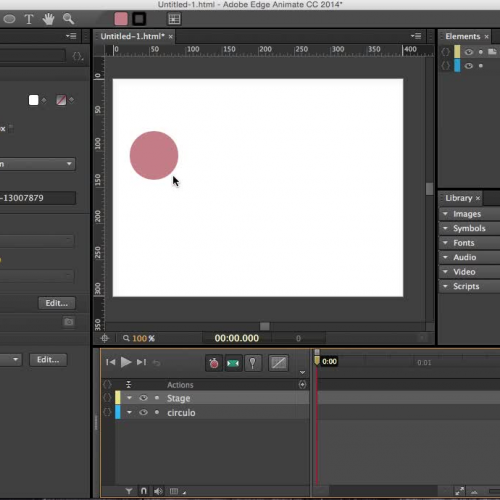Select the Hand tool

48,19
